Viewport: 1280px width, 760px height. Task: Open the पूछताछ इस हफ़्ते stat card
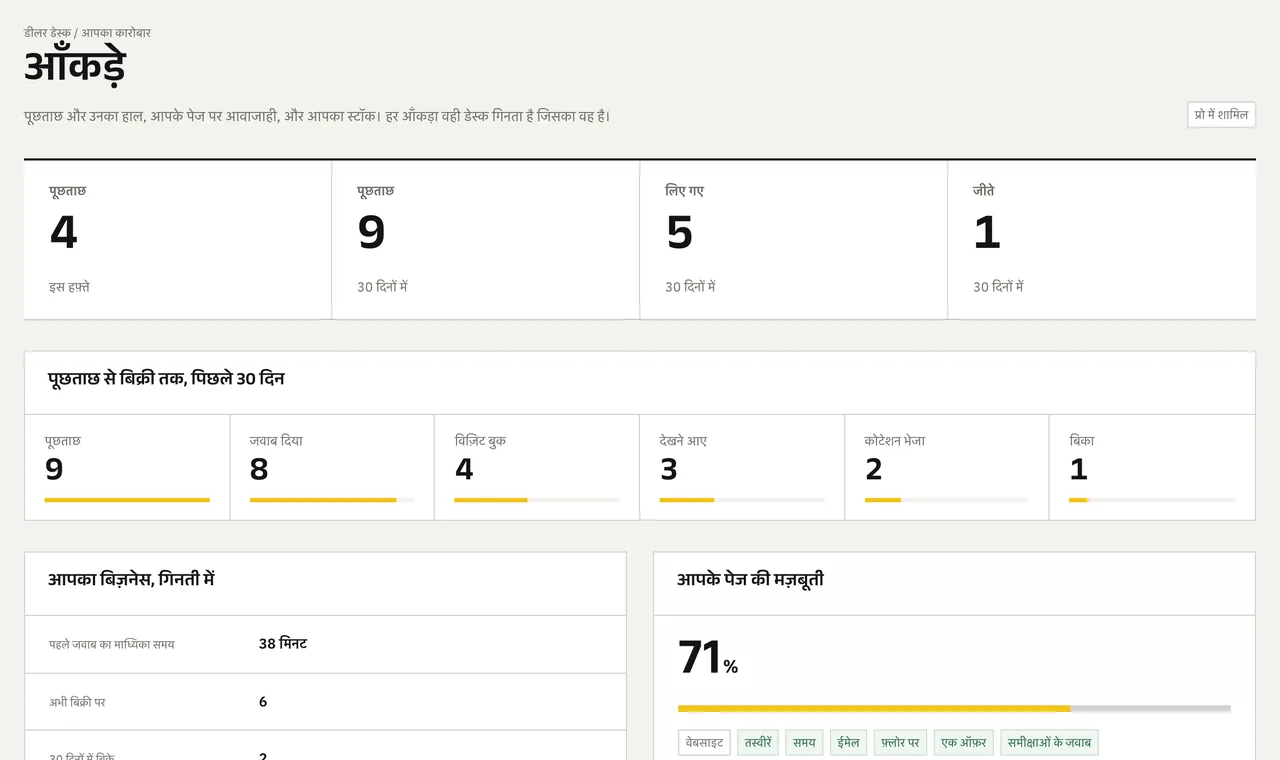tap(178, 240)
